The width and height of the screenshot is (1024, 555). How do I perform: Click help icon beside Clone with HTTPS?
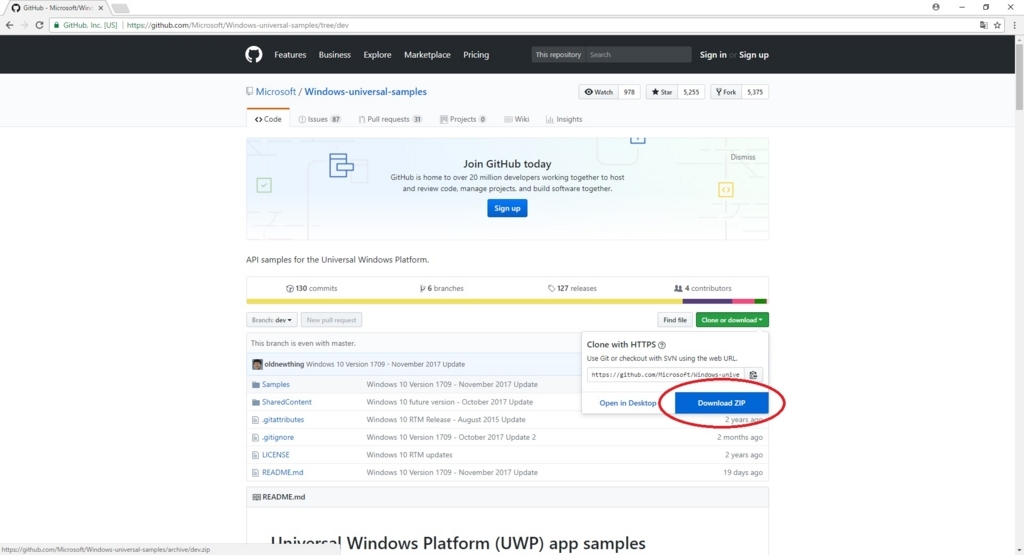(x=662, y=345)
